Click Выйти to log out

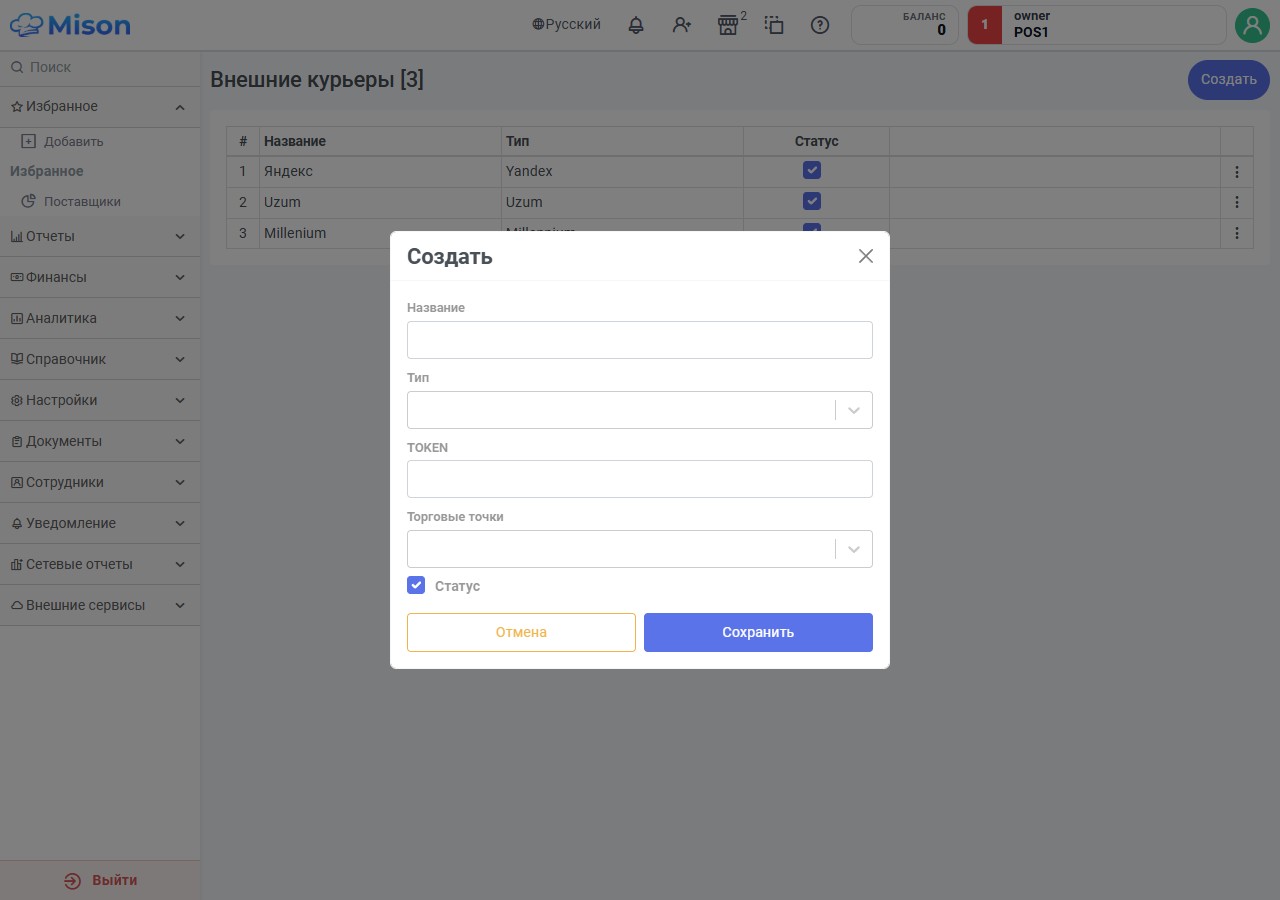[x=100, y=880]
